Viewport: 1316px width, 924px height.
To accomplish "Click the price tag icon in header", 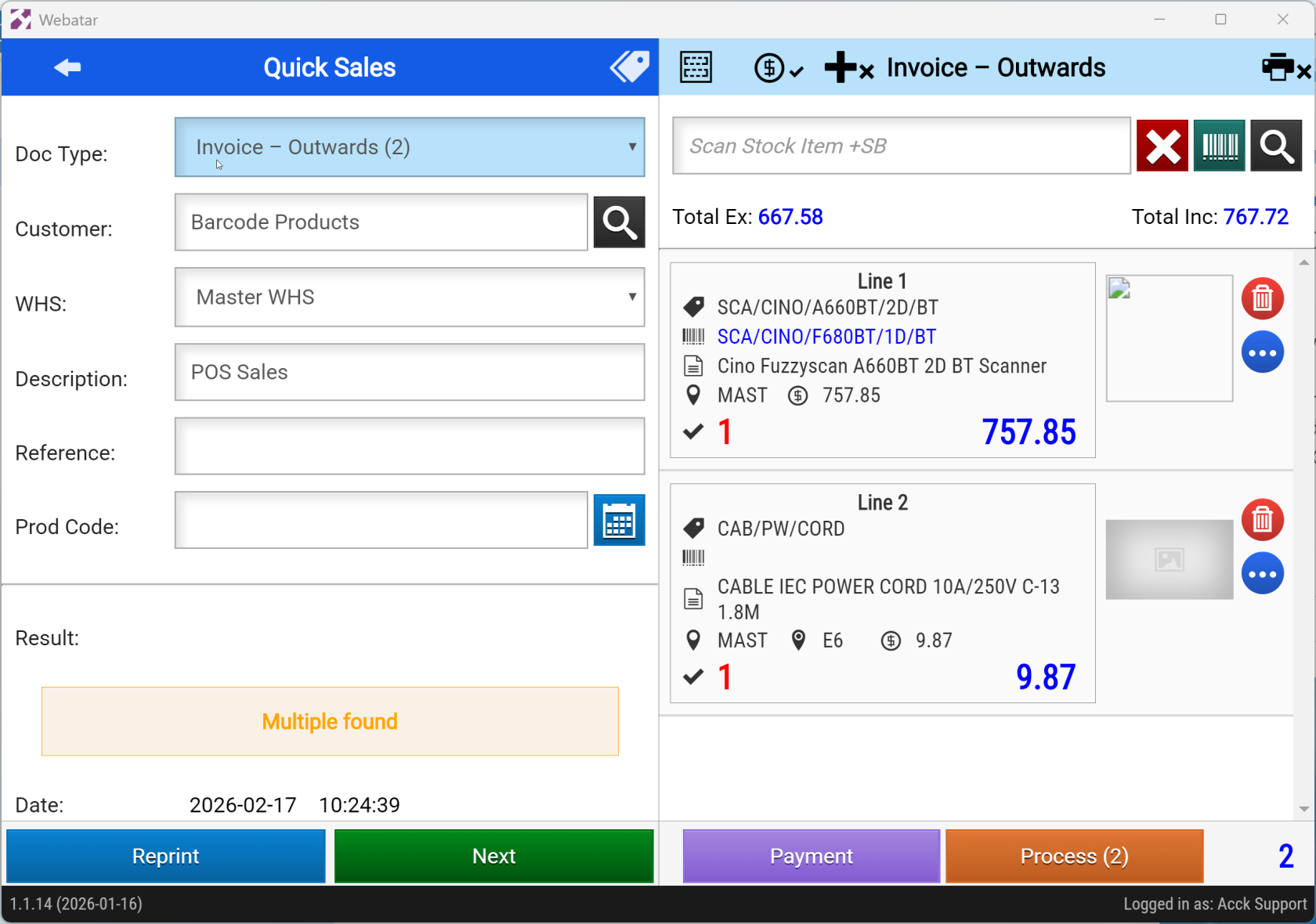I will (x=630, y=67).
